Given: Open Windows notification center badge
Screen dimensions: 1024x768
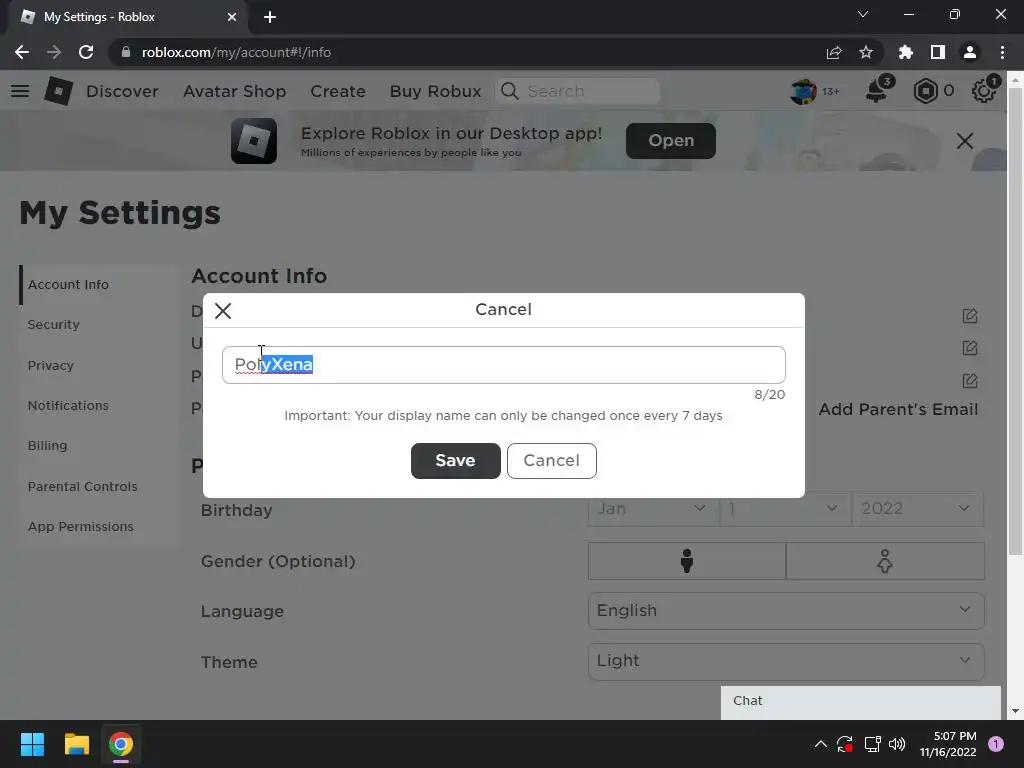Looking at the screenshot, I should (996, 744).
